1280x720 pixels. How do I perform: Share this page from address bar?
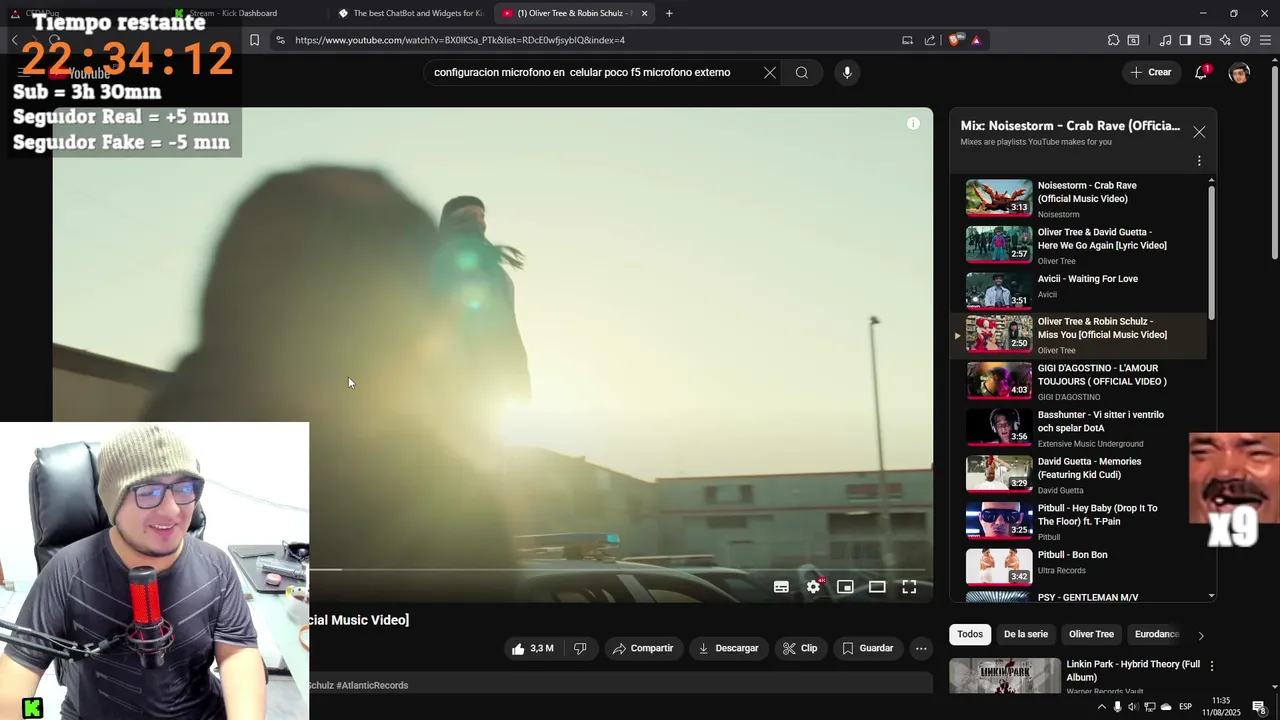pyautogui.click(x=930, y=40)
